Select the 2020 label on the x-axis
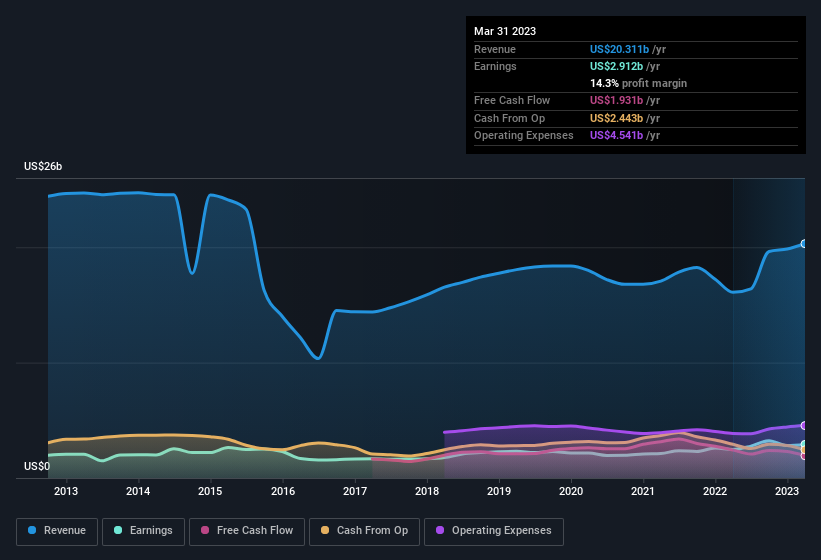This screenshot has height=560, width=821. click(x=571, y=491)
